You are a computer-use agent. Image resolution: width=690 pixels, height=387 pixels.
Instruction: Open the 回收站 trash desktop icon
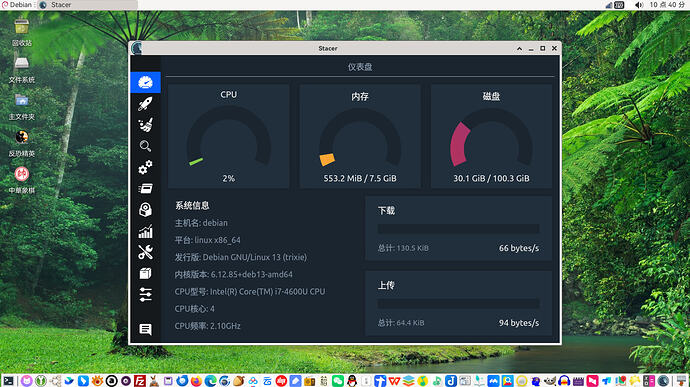(22, 32)
